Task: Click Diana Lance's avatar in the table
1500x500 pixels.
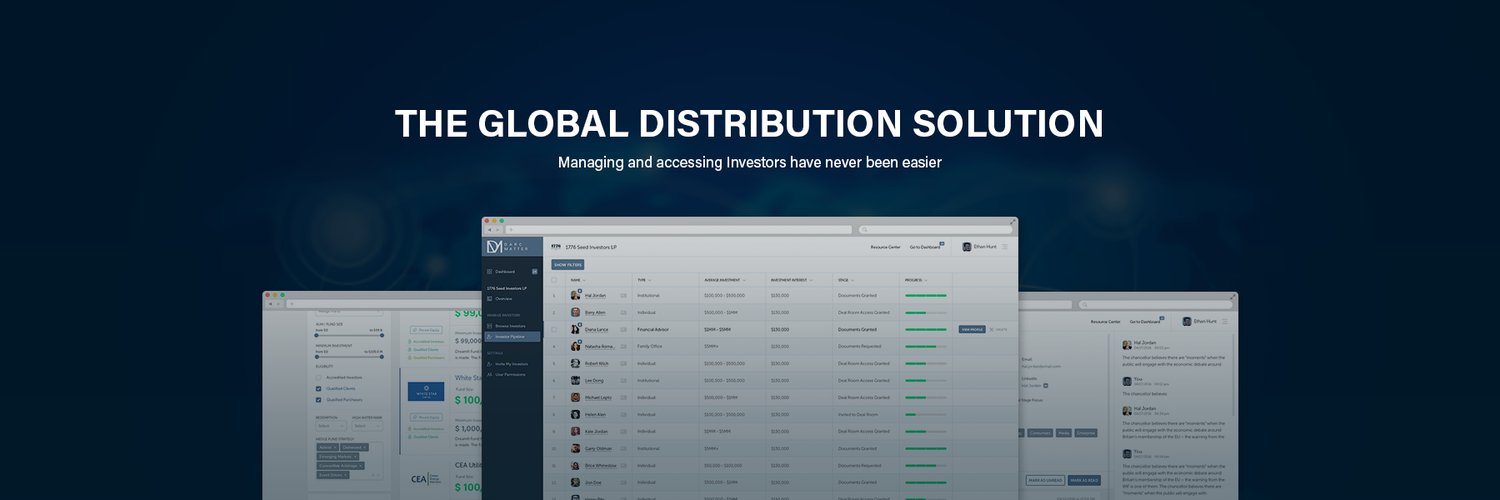Action: (576, 329)
